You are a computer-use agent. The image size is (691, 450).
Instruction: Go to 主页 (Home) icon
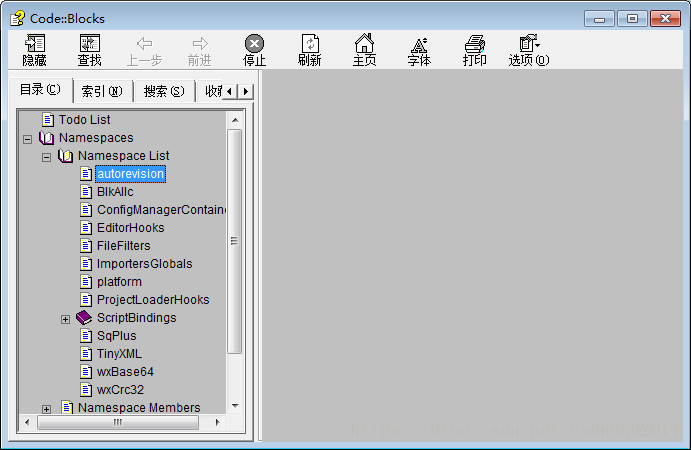[364, 43]
